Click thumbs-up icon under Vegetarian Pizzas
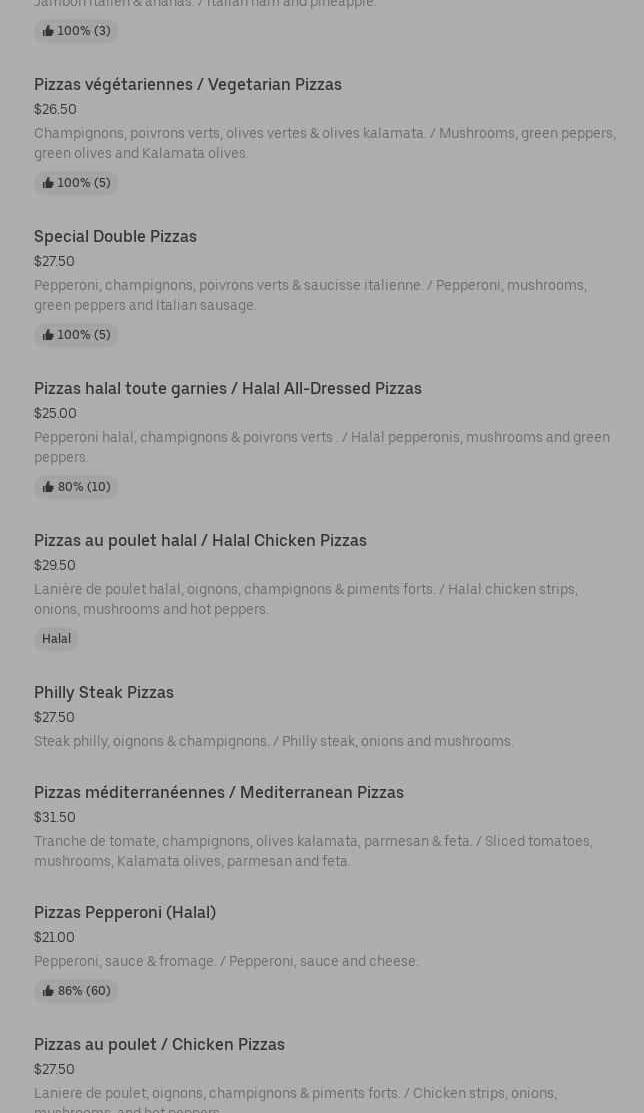 click(x=48, y=183)
